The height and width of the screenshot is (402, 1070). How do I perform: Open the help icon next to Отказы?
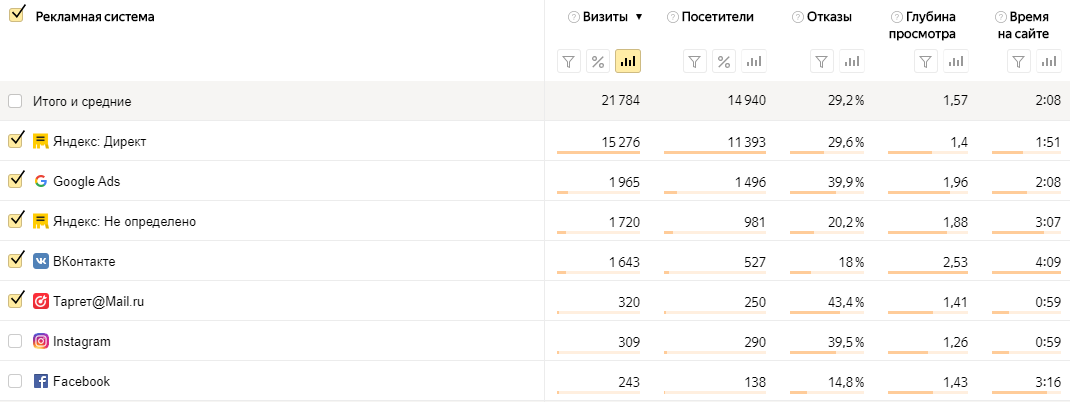click(797, 17)
